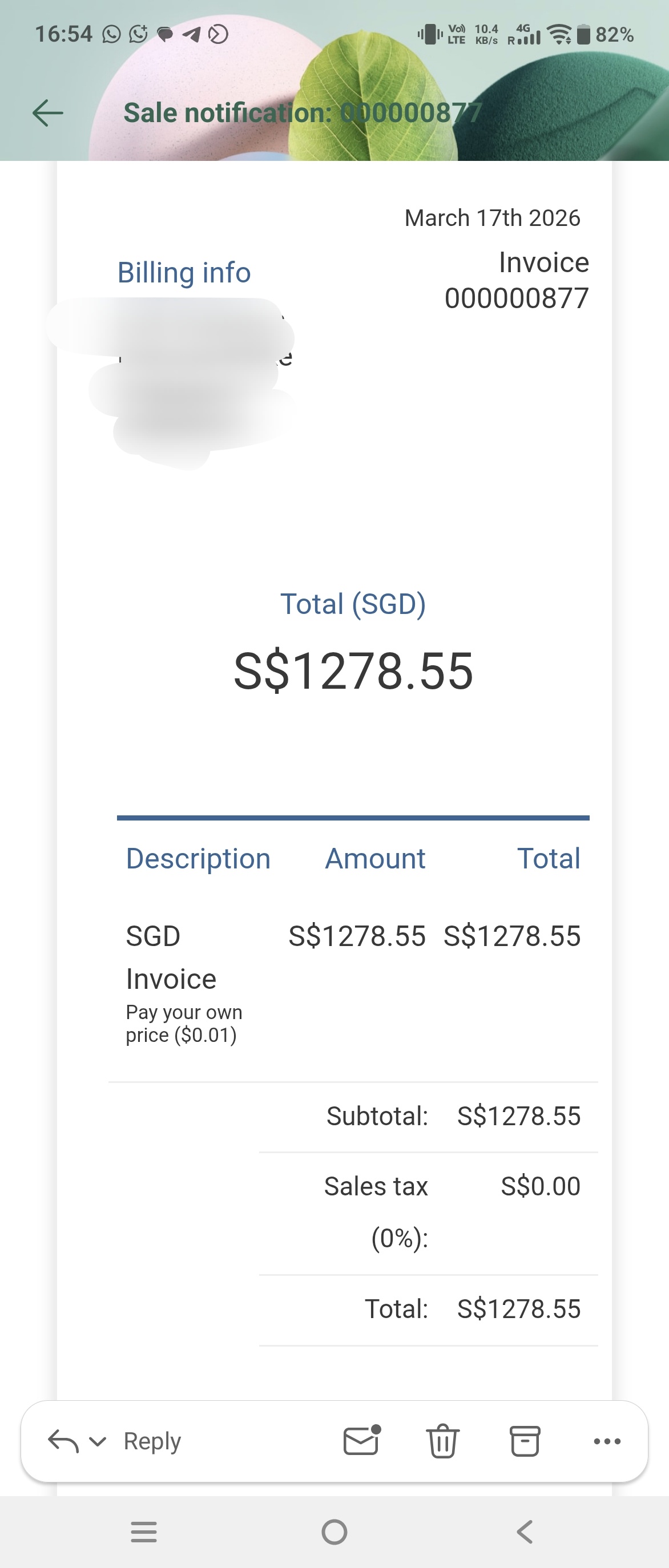Select the Amount column header

pyautogui.click(x=375, y=858)
